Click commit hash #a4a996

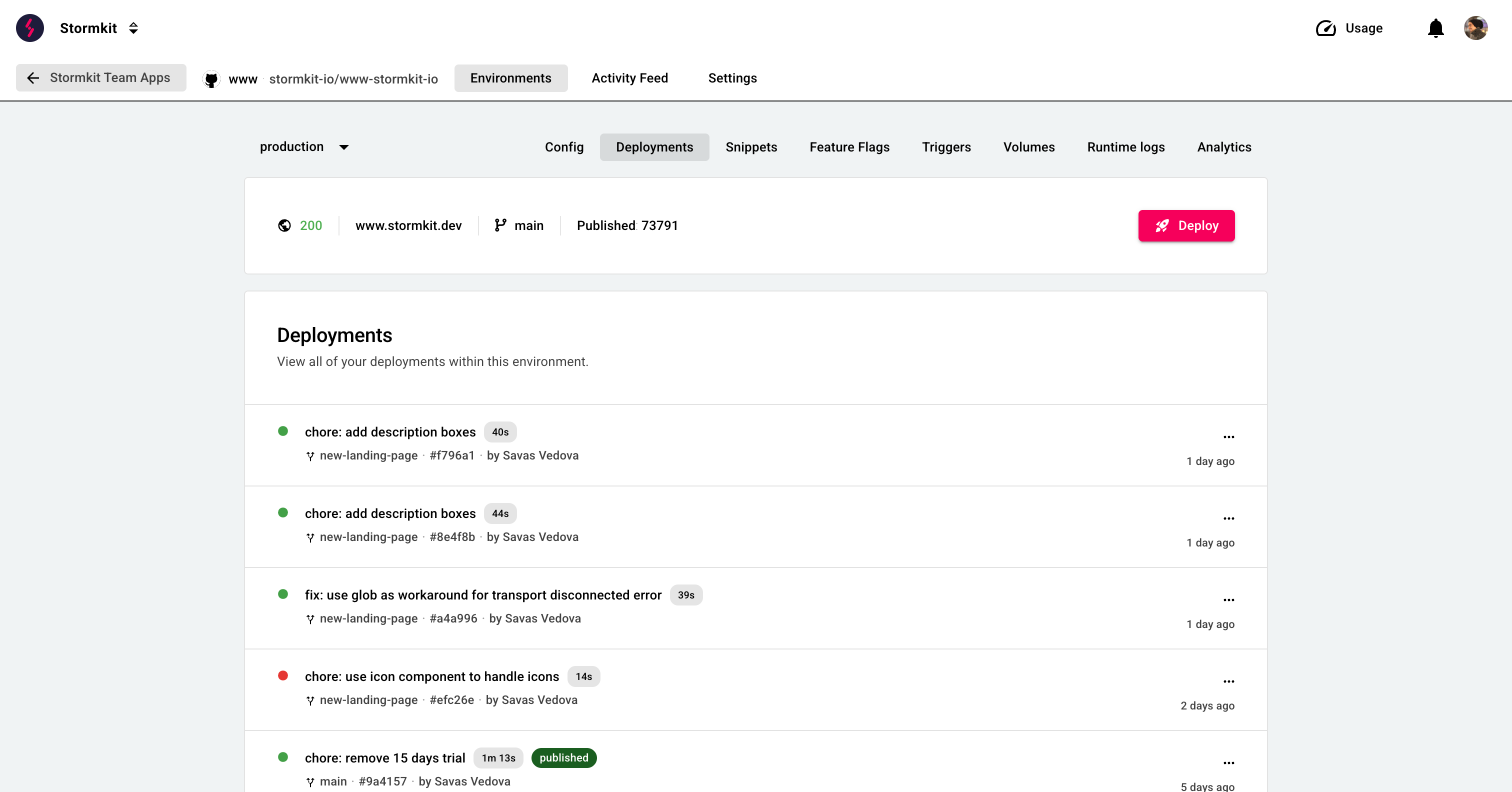(x=452, y=618)
